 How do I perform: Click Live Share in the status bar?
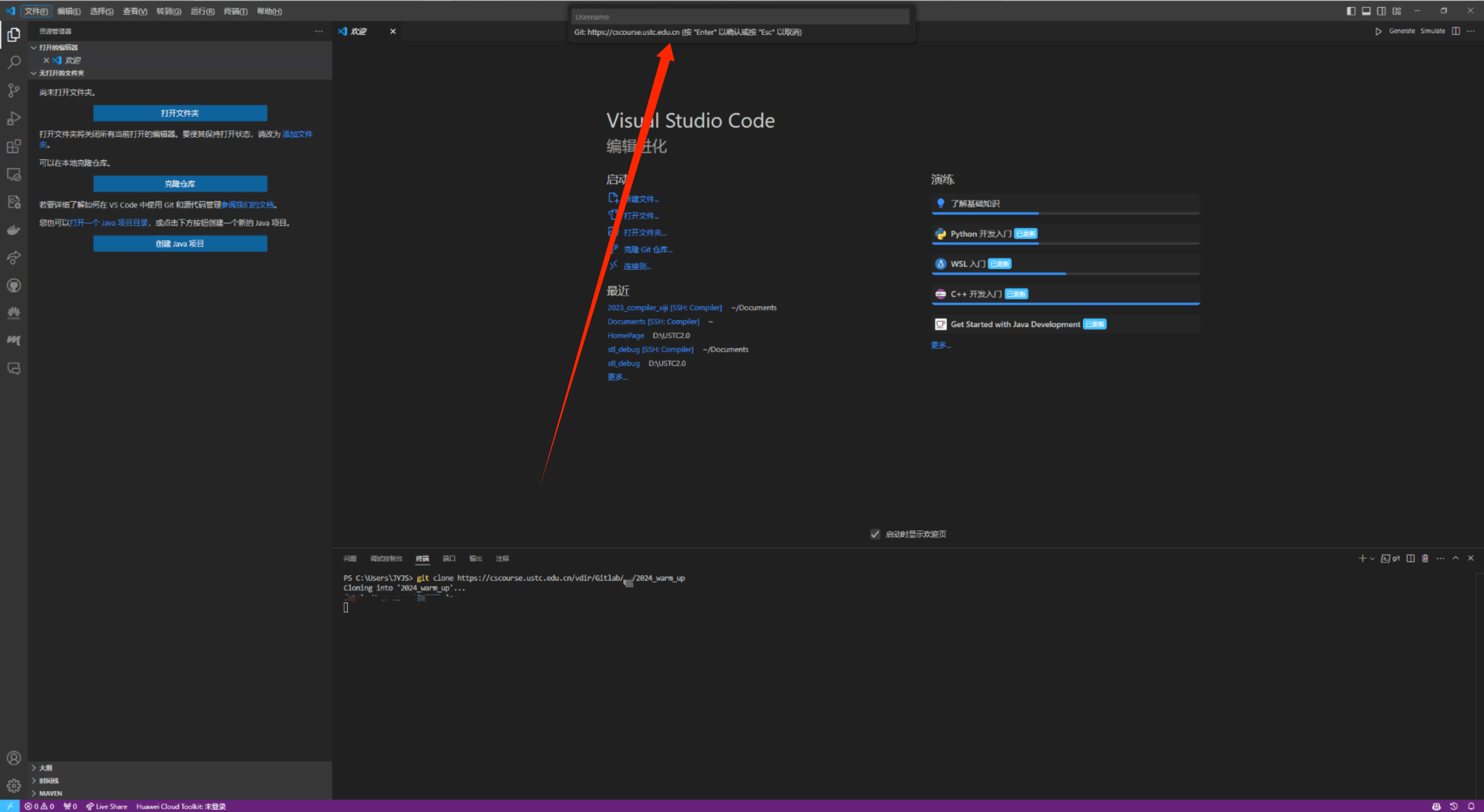[x=107, y=806]
